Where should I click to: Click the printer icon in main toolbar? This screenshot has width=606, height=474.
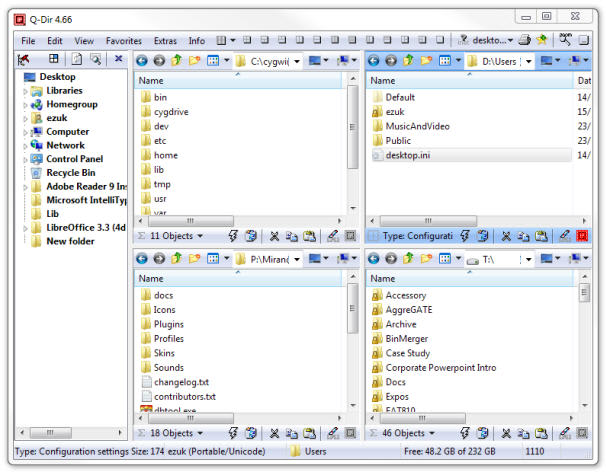tap(524, 40)
